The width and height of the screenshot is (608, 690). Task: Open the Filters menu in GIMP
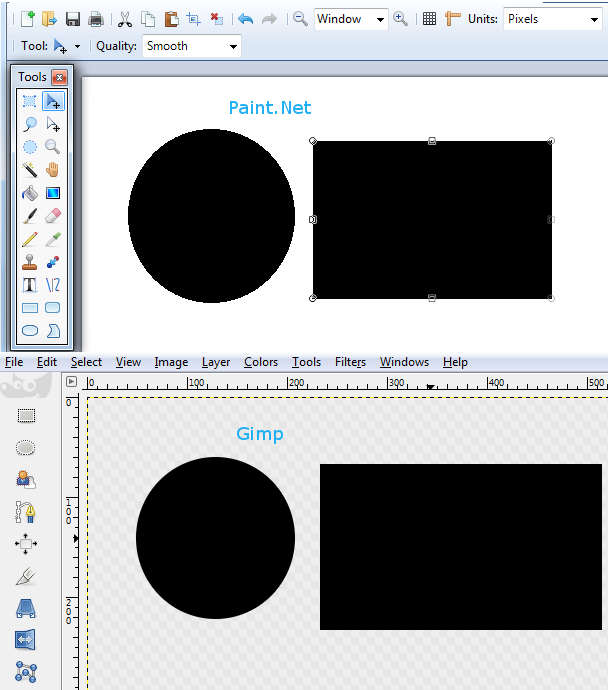350,362
